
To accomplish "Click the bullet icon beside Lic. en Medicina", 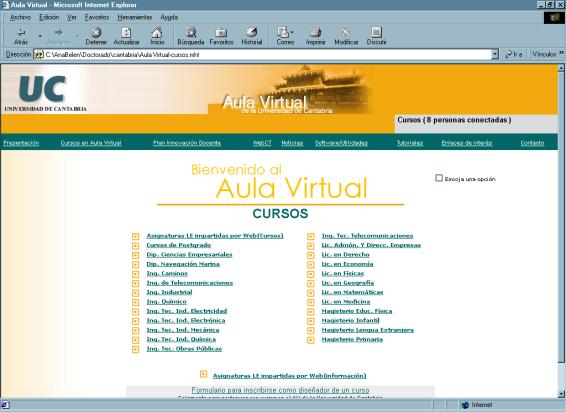I will click(x=311, y=302).
